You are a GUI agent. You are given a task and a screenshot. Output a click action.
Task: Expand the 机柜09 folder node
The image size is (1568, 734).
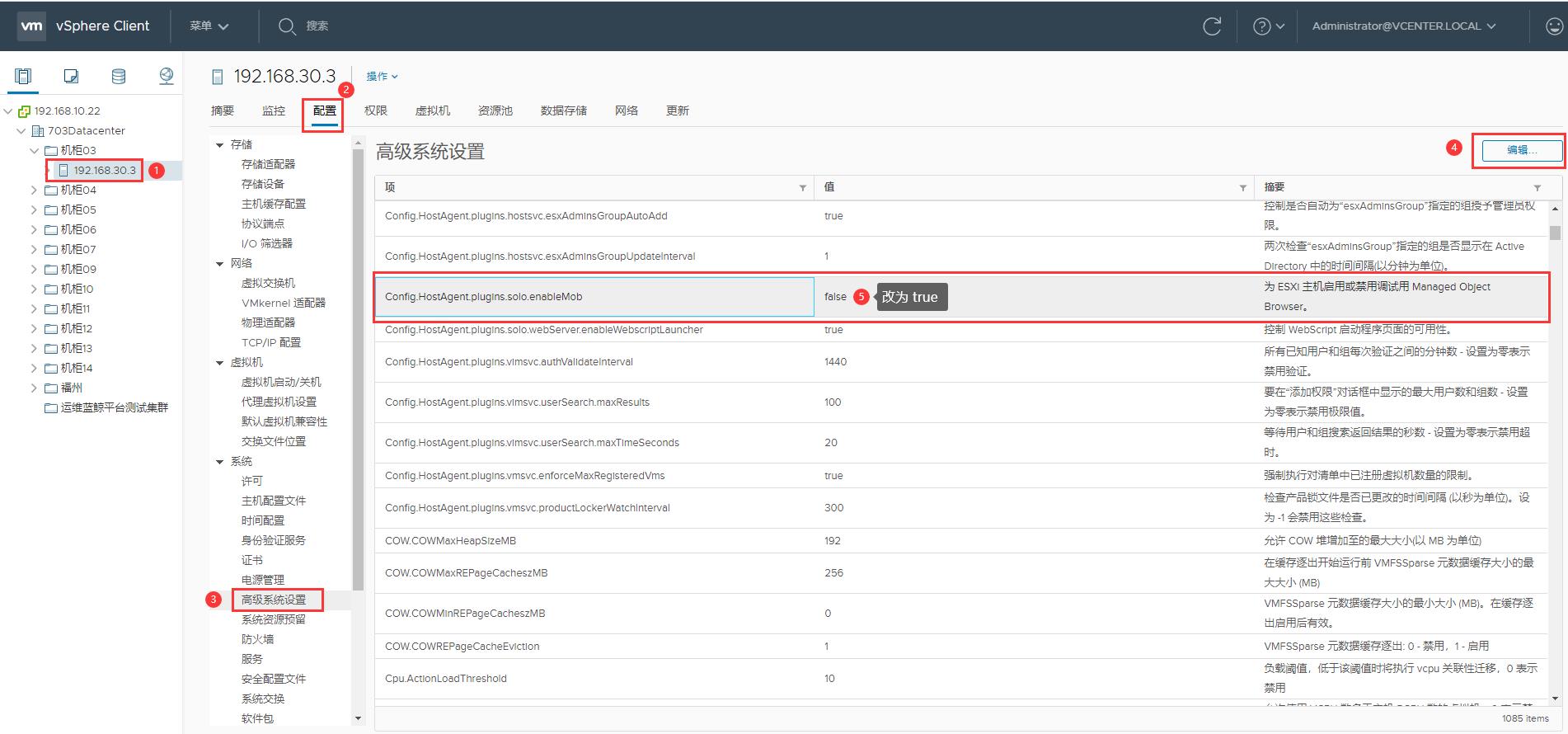click(35, 270)
